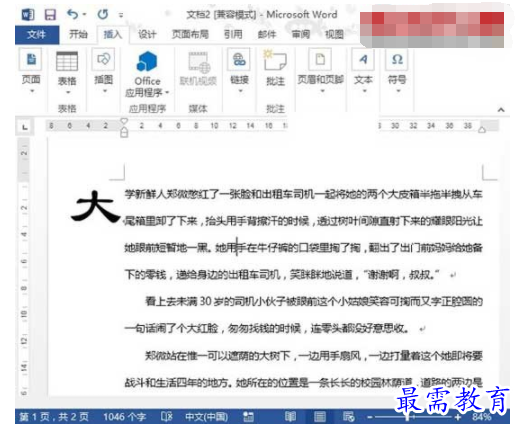Click the 页眉和页脚 (Header & Footer) icon

tap(320, 59)
